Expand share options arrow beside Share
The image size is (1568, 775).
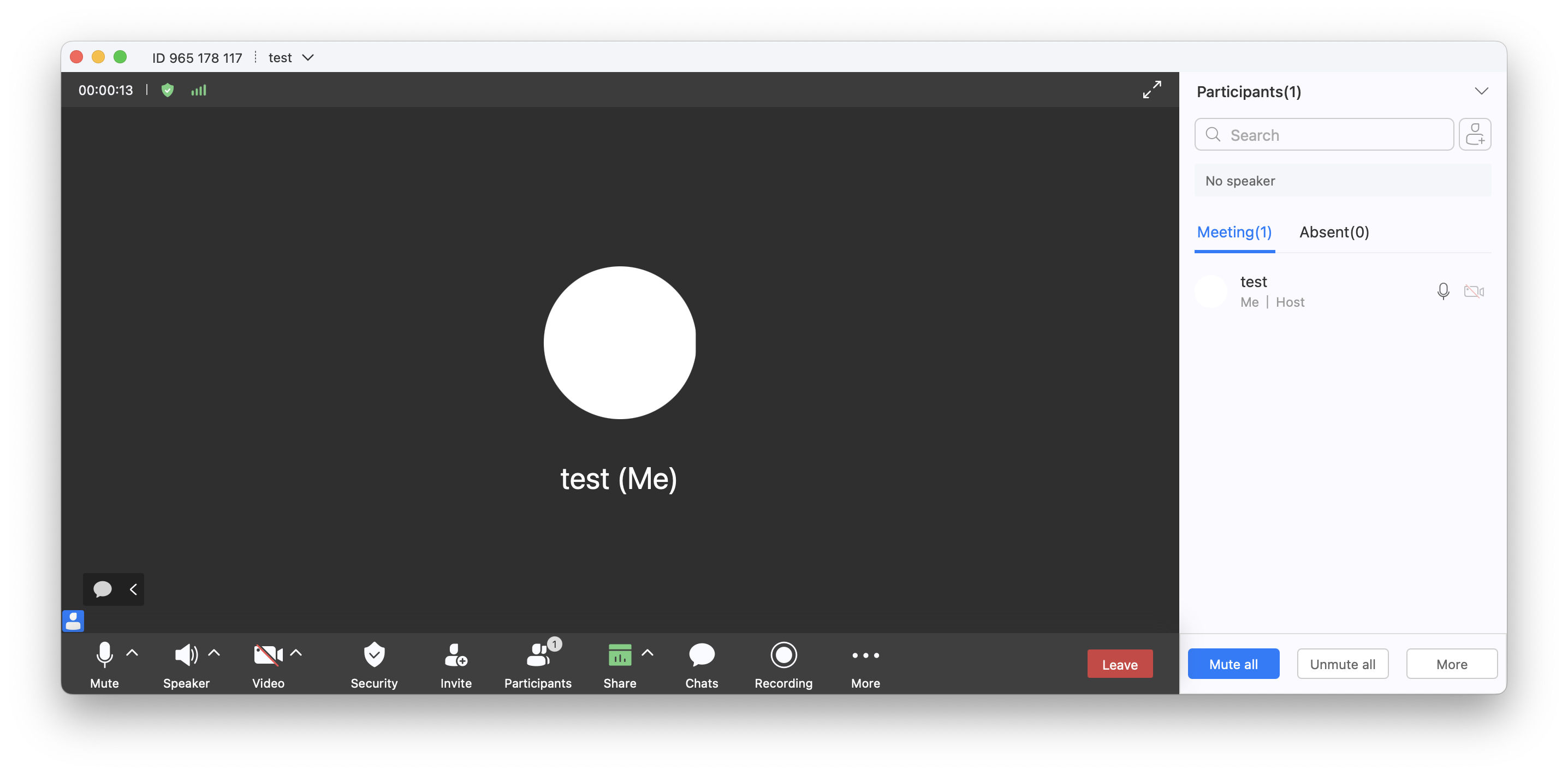point(648,653)
